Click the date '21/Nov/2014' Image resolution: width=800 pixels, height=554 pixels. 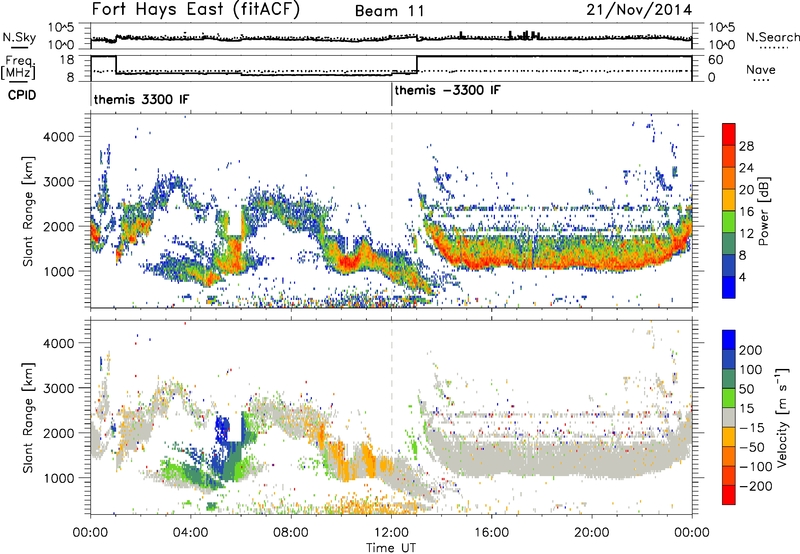coord(639,10)
